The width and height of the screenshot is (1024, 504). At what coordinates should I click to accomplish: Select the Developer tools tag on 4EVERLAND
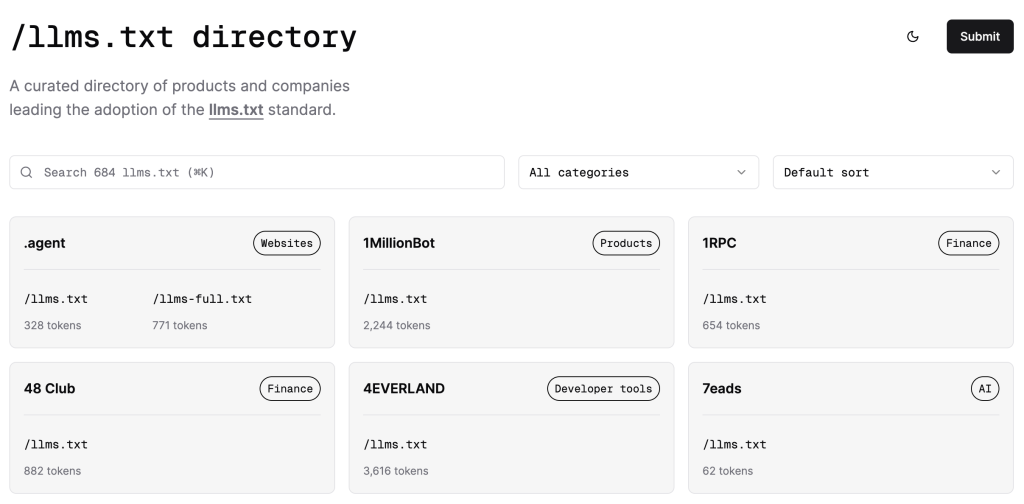[603, 389]
